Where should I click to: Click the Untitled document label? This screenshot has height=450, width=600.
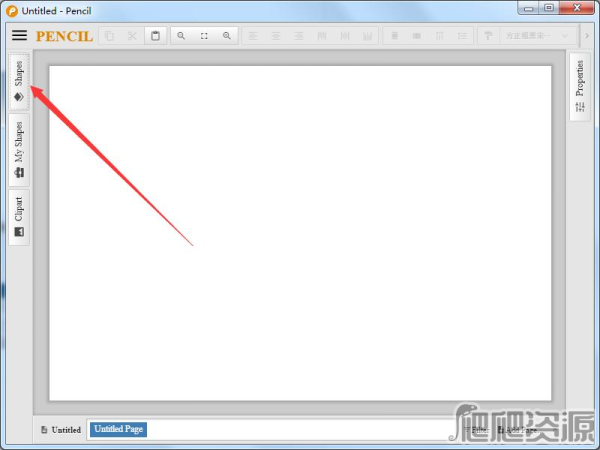click(61, 429)
